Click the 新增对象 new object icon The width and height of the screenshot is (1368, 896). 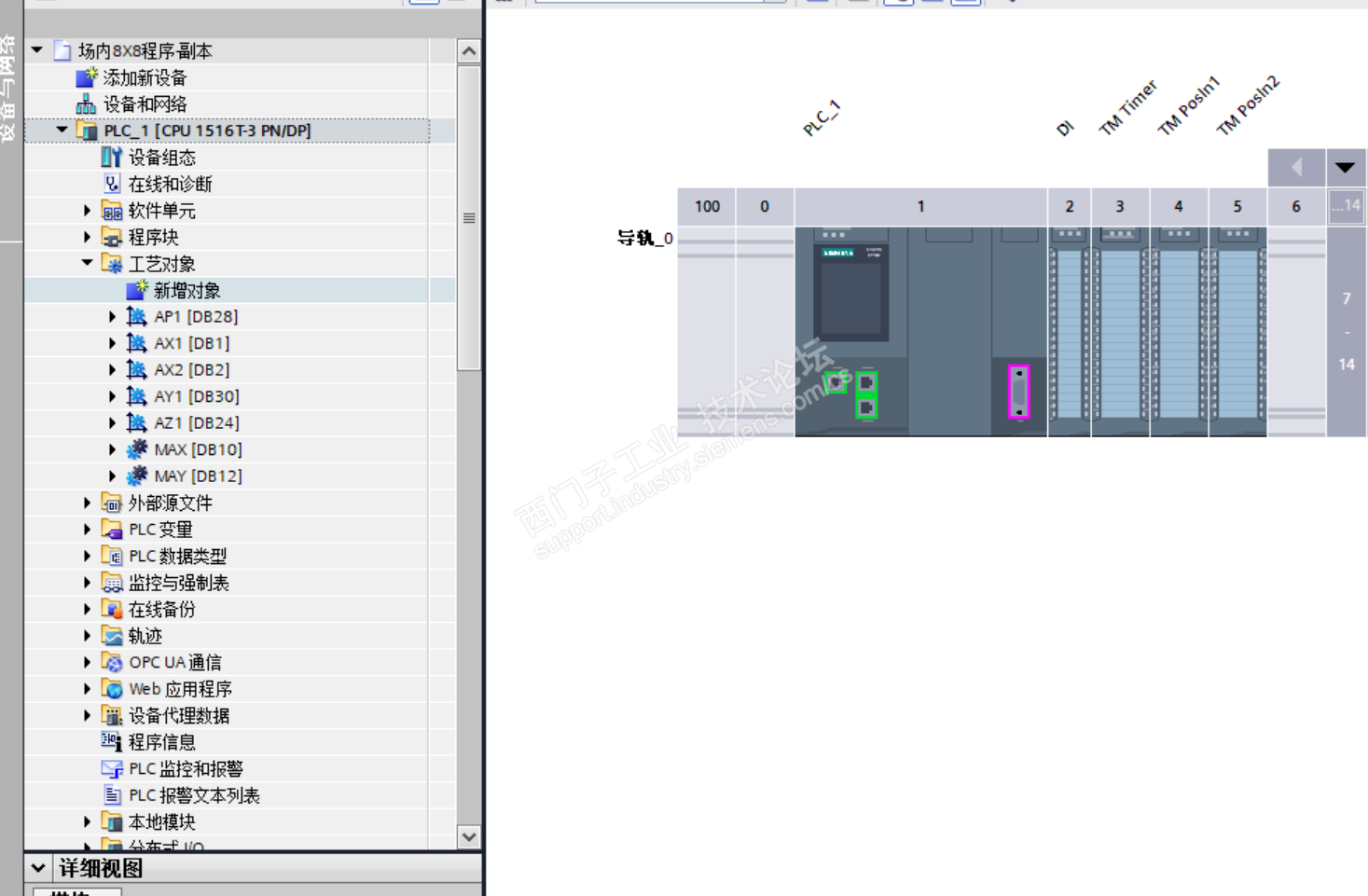pyautogui.click(x=137, y=290)
